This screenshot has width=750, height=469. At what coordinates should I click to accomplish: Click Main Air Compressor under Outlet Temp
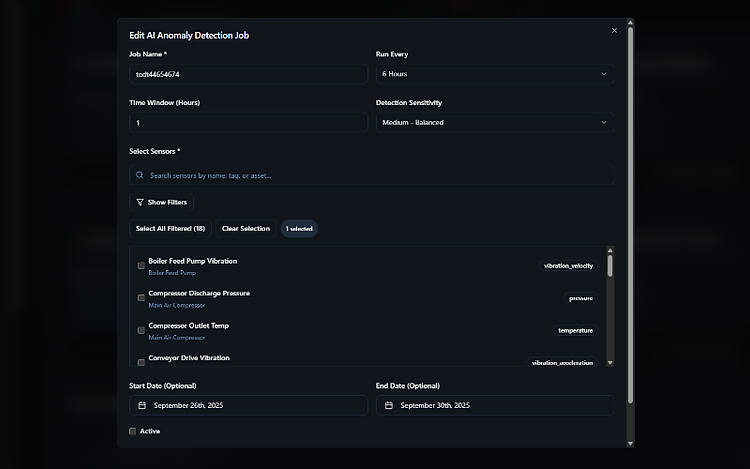pyautogui.click(x=177, y=338)
